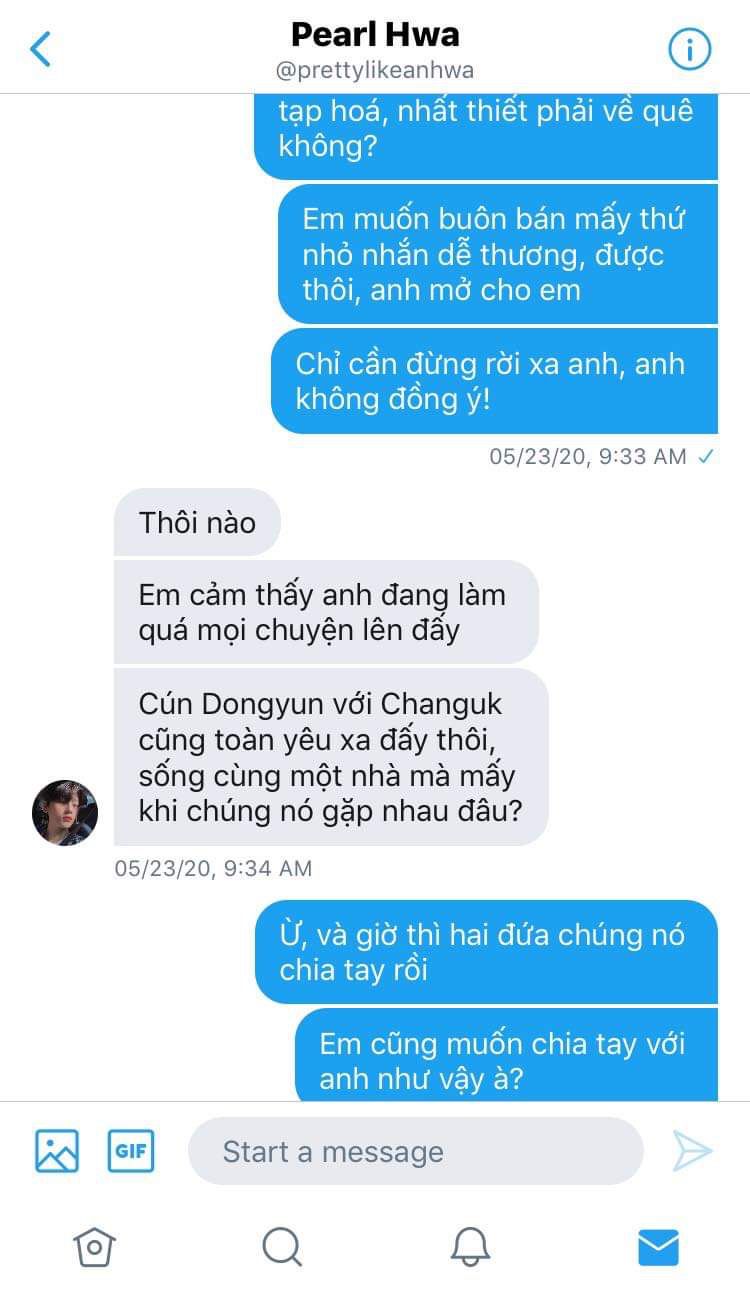750x1299 pixels.
Task: Tap the 9:33 AM read checkmark
Action: (706, 457)
